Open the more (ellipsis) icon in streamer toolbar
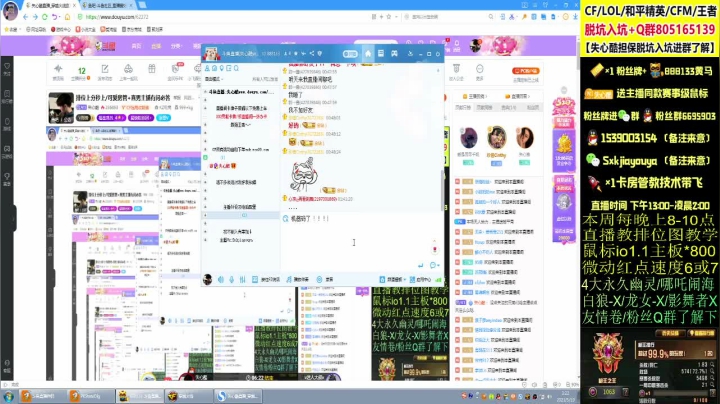The height and width of the screenshot is (404, 720). 479,69
